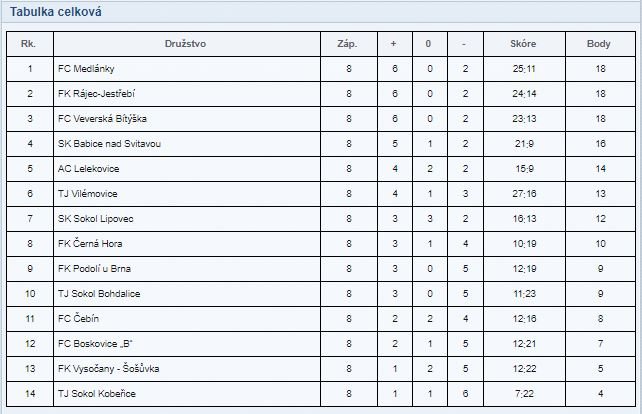
Task: Click FK Černá Hora team name
Action: pos(90,244)
